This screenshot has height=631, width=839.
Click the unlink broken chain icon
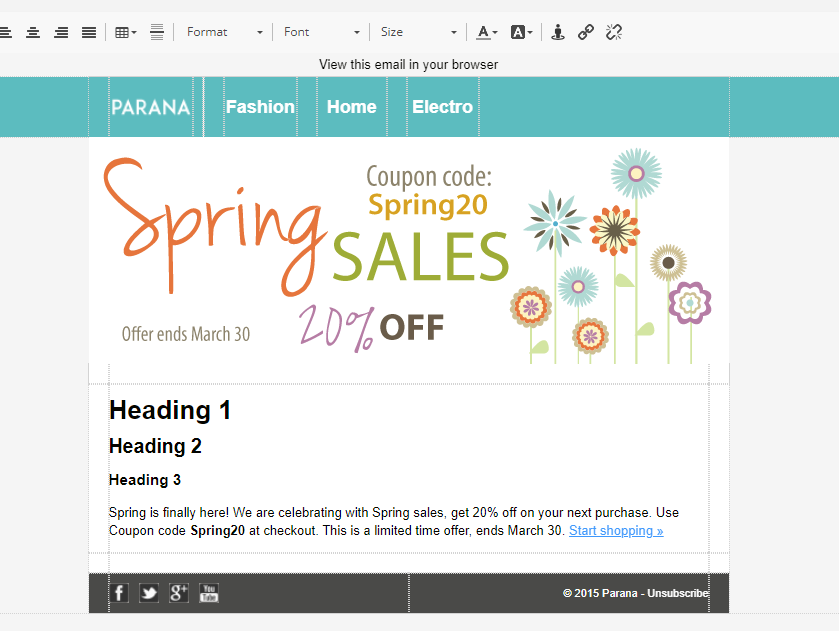614,32
